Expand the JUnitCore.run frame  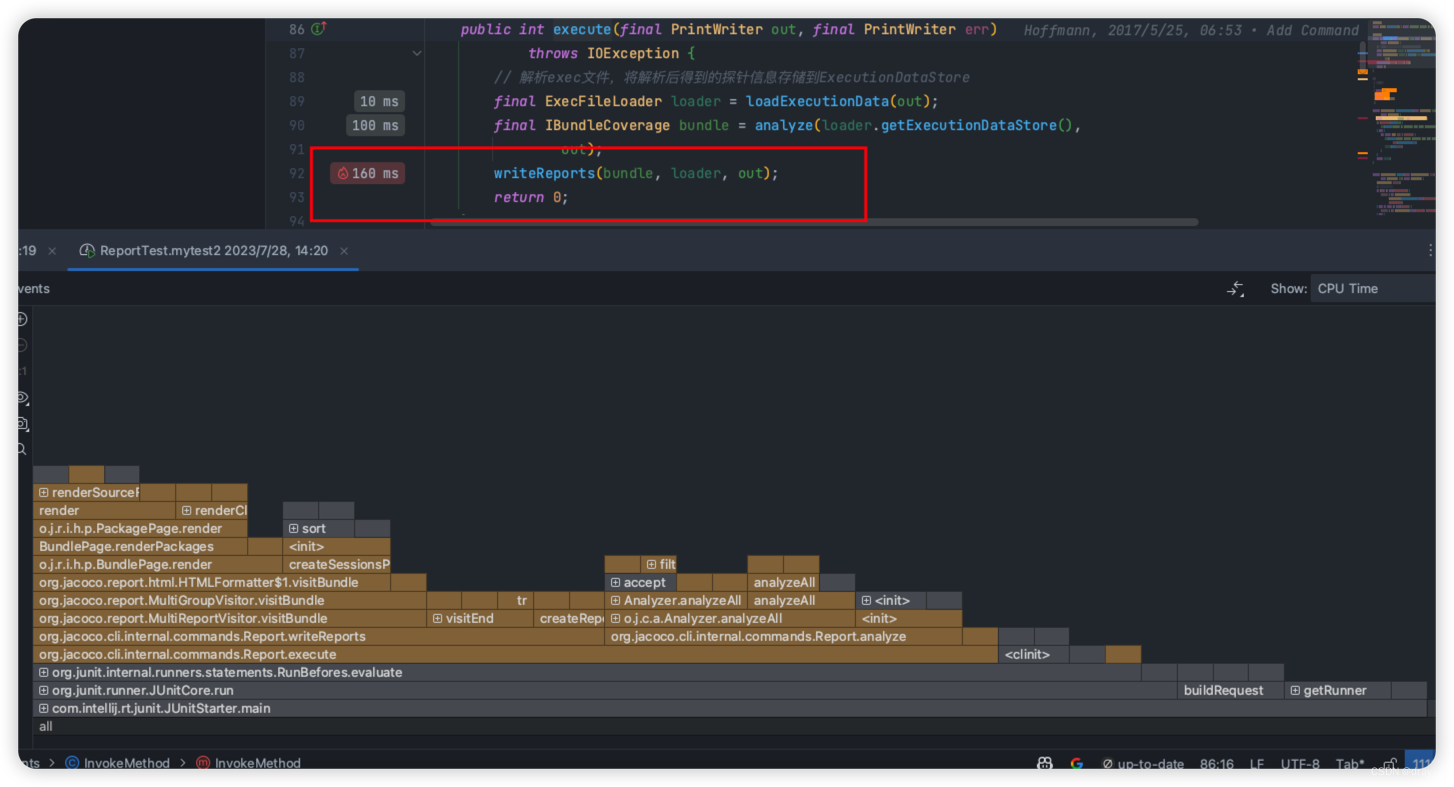tap(44, 691)
